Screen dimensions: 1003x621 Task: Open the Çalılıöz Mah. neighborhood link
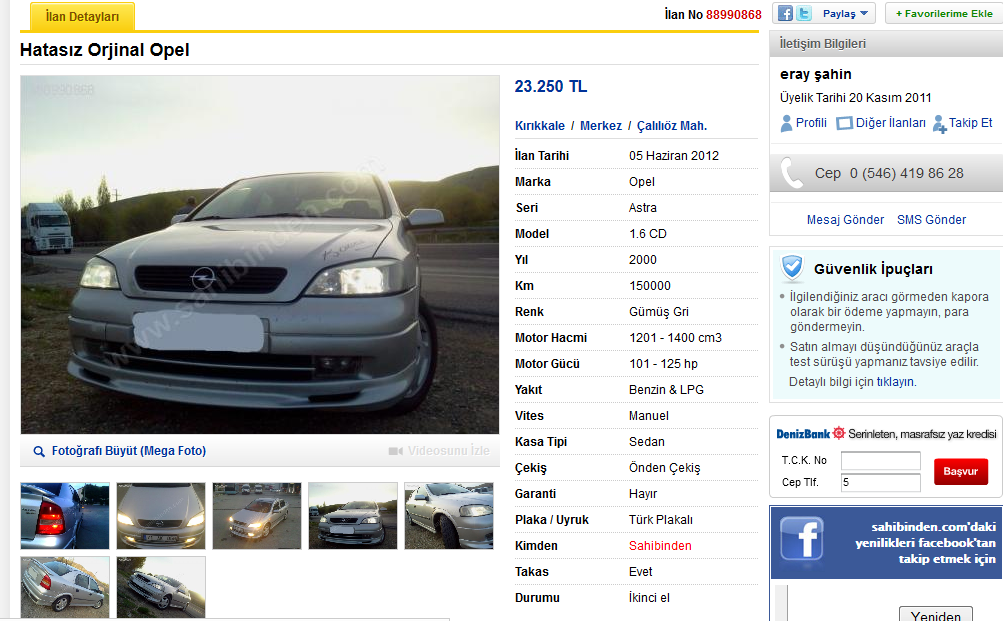pyautogui.click(x=672, y=126)
